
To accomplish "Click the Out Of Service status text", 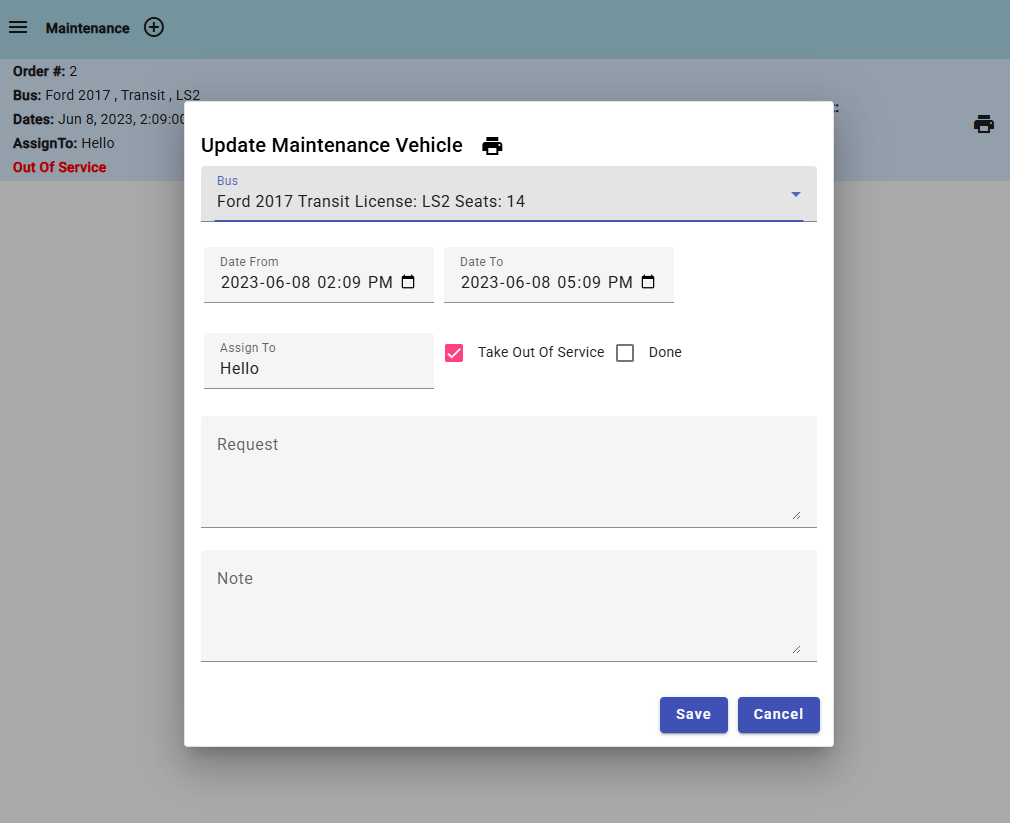I will (x=59, y=167).
